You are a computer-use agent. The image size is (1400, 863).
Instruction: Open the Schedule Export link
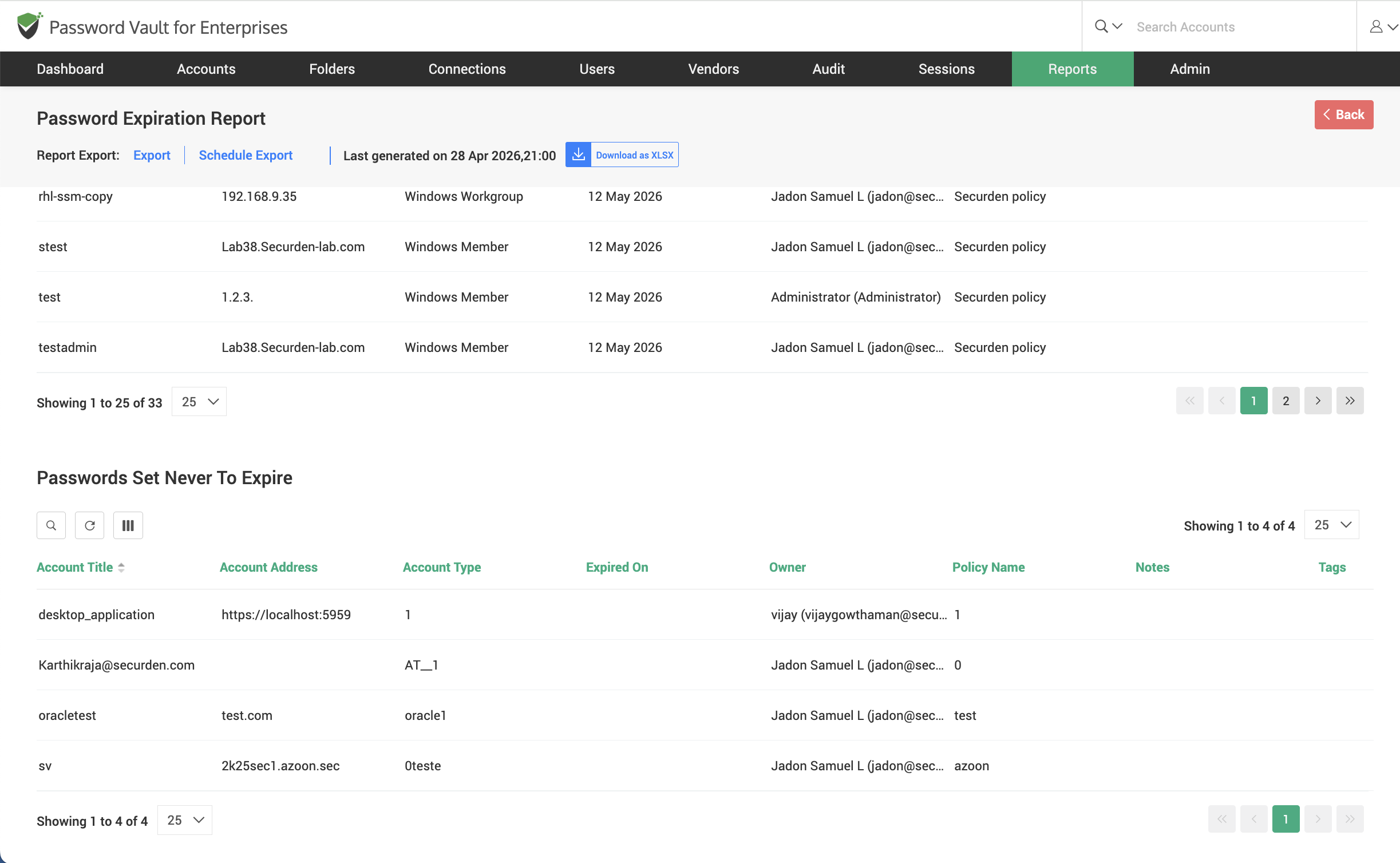click(246, 155)
